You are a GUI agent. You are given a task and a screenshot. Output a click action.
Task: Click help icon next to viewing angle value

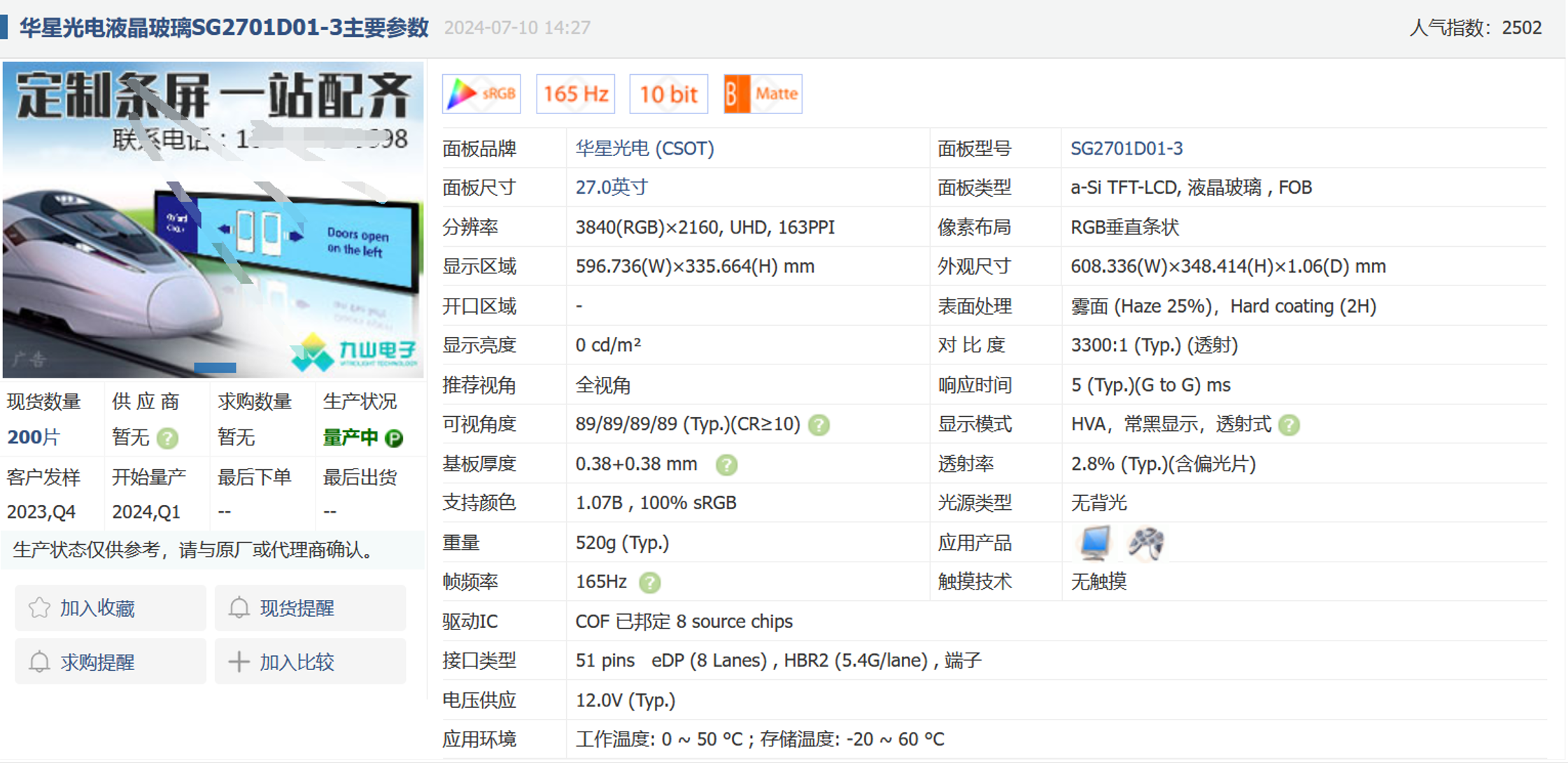click(x=819, y=425)
